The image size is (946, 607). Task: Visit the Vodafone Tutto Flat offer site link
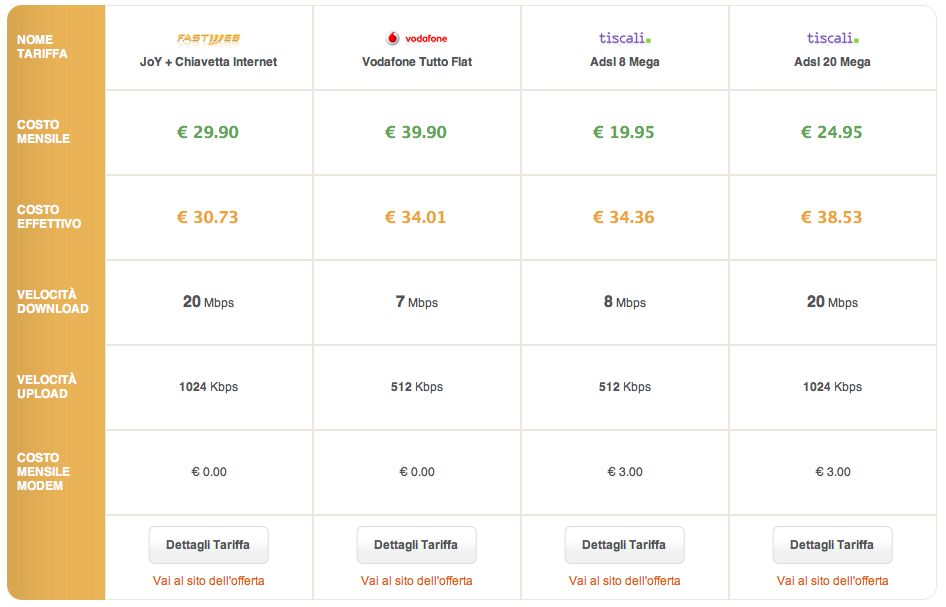(416, 581)
